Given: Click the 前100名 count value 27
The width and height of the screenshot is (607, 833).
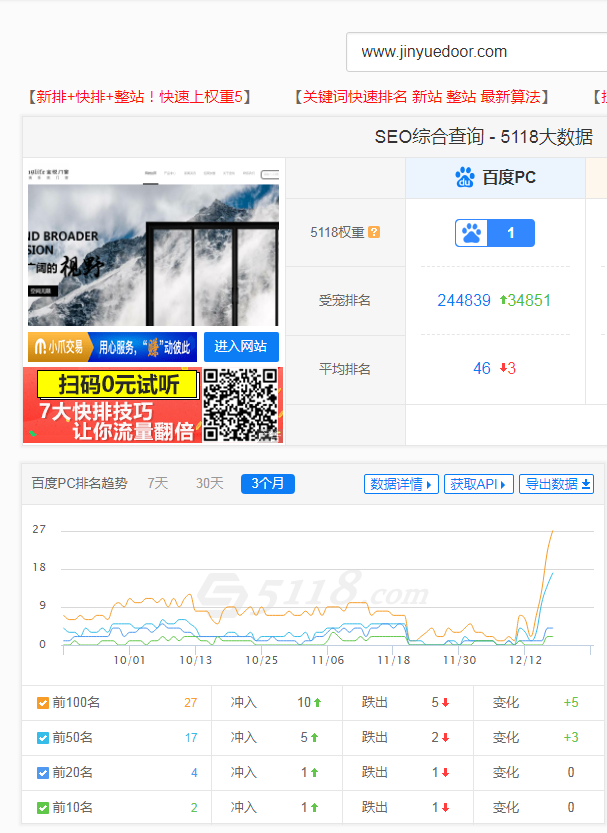Looking at the screenshot, I should tap(191, 703).
